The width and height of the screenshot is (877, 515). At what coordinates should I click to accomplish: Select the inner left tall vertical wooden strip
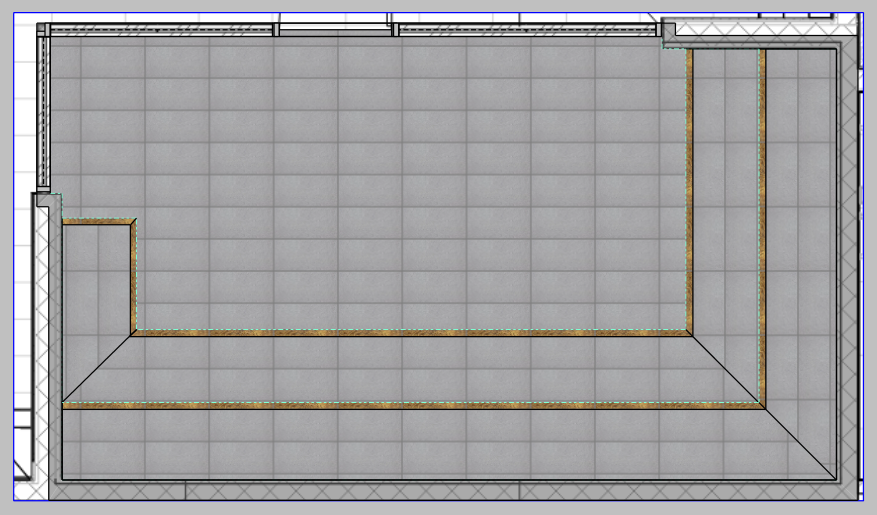[690, 192]
